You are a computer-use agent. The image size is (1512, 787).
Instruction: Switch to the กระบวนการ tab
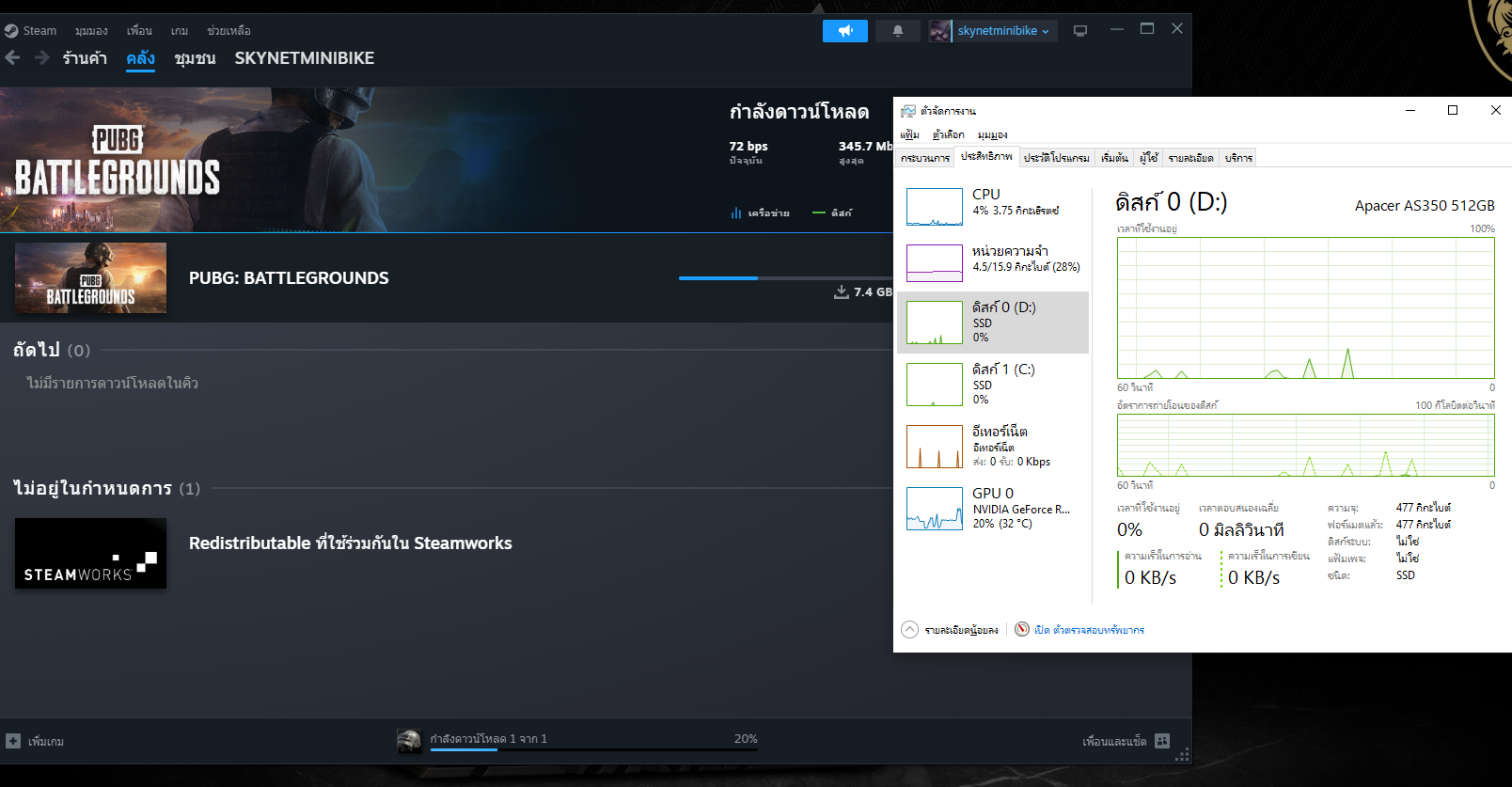click(925, 158)
